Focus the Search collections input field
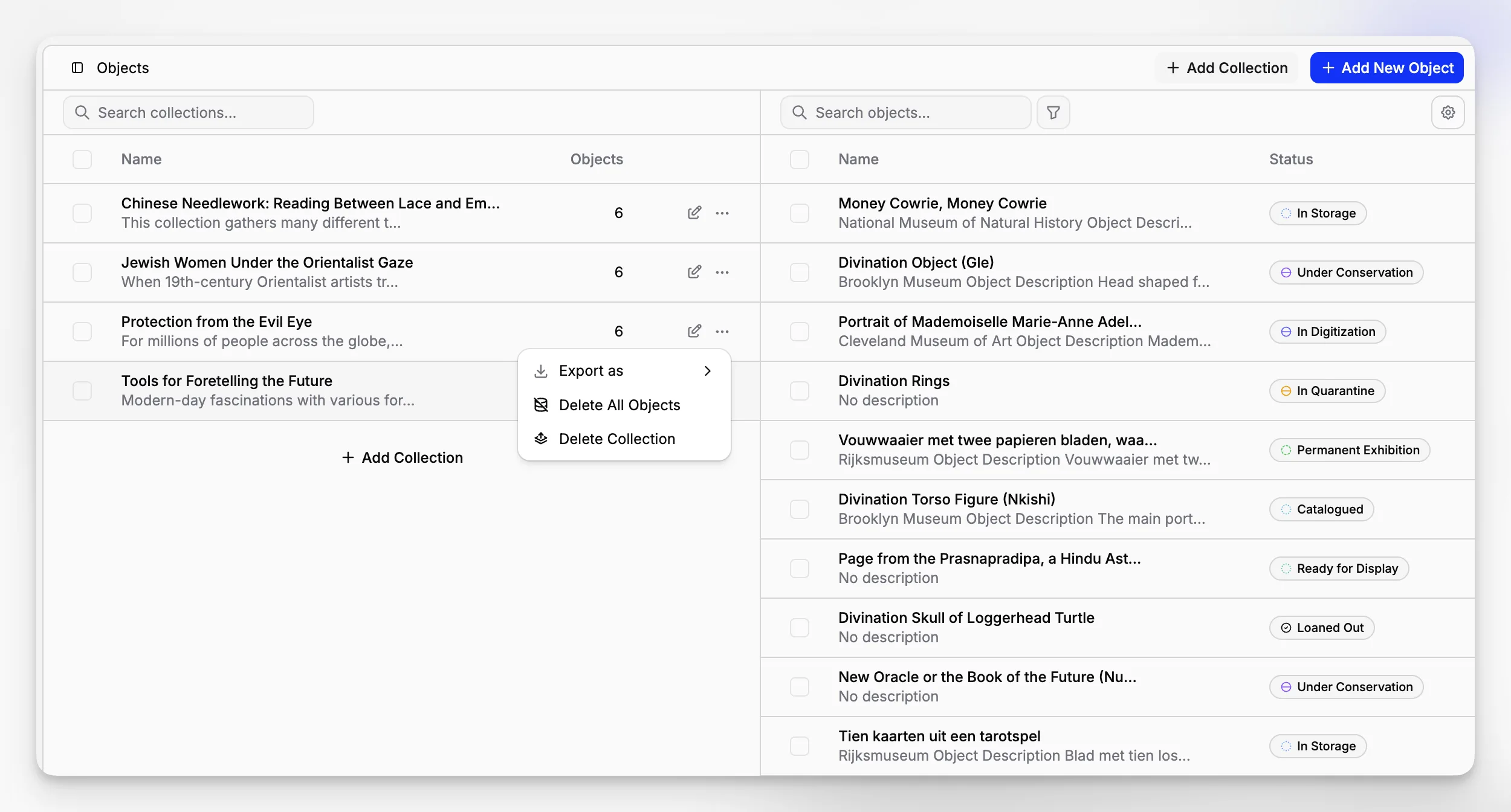This screenshot has width=1511, height=812. pyautogui.click(x=189, y=112)
